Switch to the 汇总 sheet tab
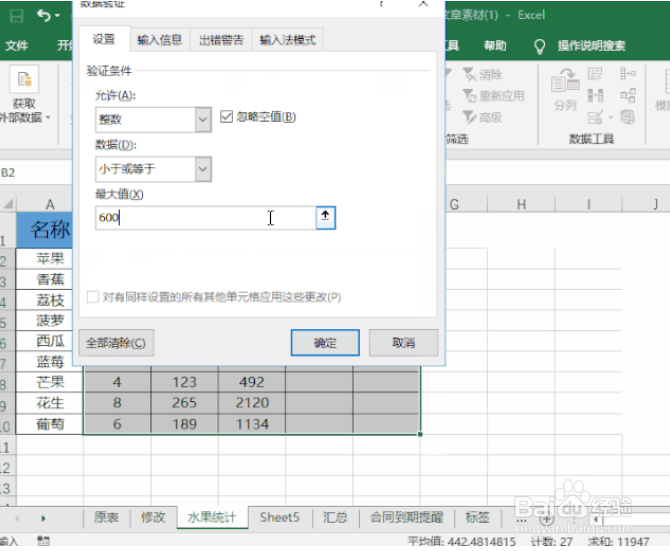 335,518
